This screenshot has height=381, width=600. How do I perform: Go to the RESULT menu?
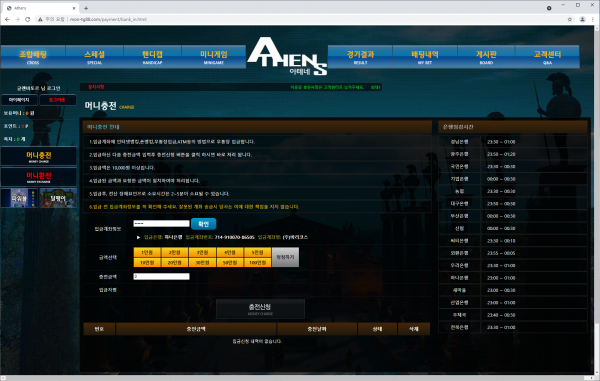pyautogui.click(x=360, y=57)
